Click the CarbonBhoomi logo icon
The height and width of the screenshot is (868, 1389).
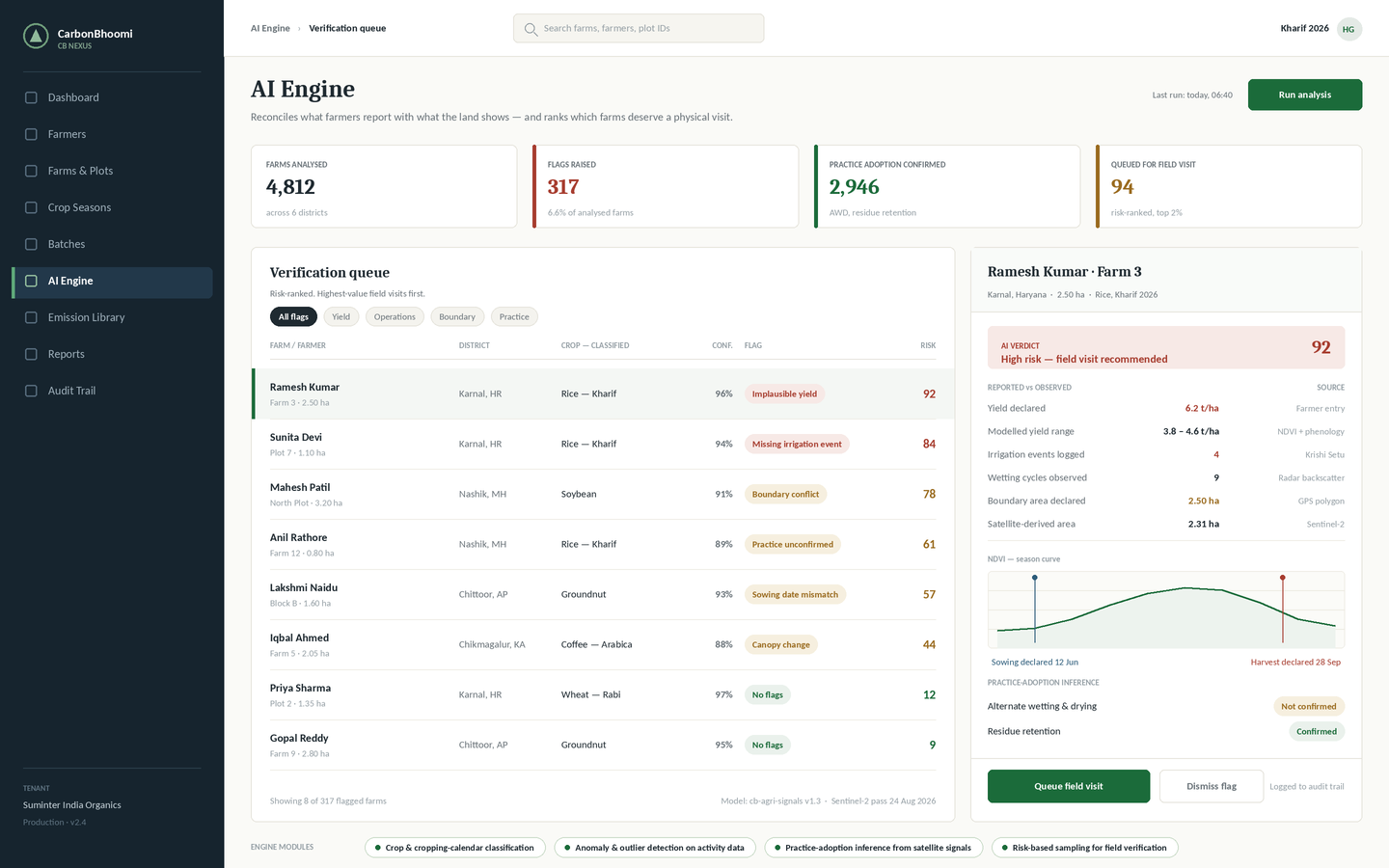[36, 37]
